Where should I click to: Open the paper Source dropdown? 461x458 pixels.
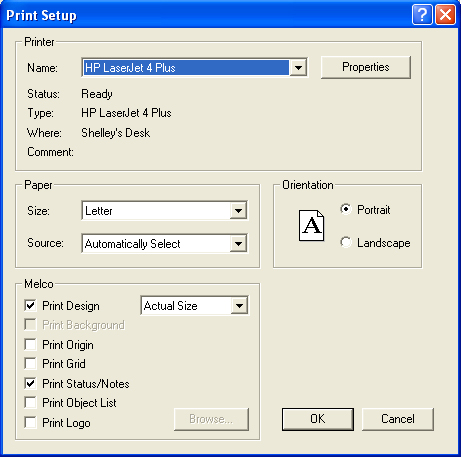tap(238, 244)
